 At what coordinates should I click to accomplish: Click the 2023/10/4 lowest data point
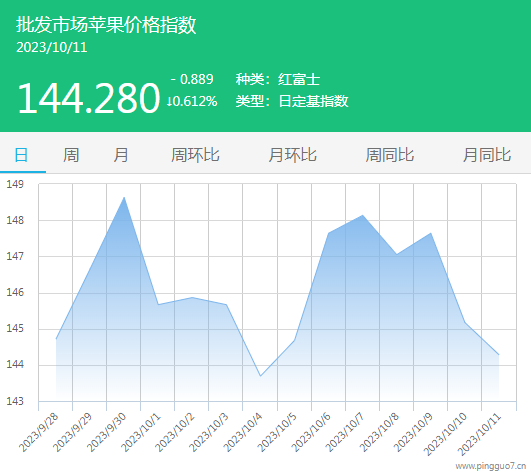pyautogui.click(x=260, y=376)
